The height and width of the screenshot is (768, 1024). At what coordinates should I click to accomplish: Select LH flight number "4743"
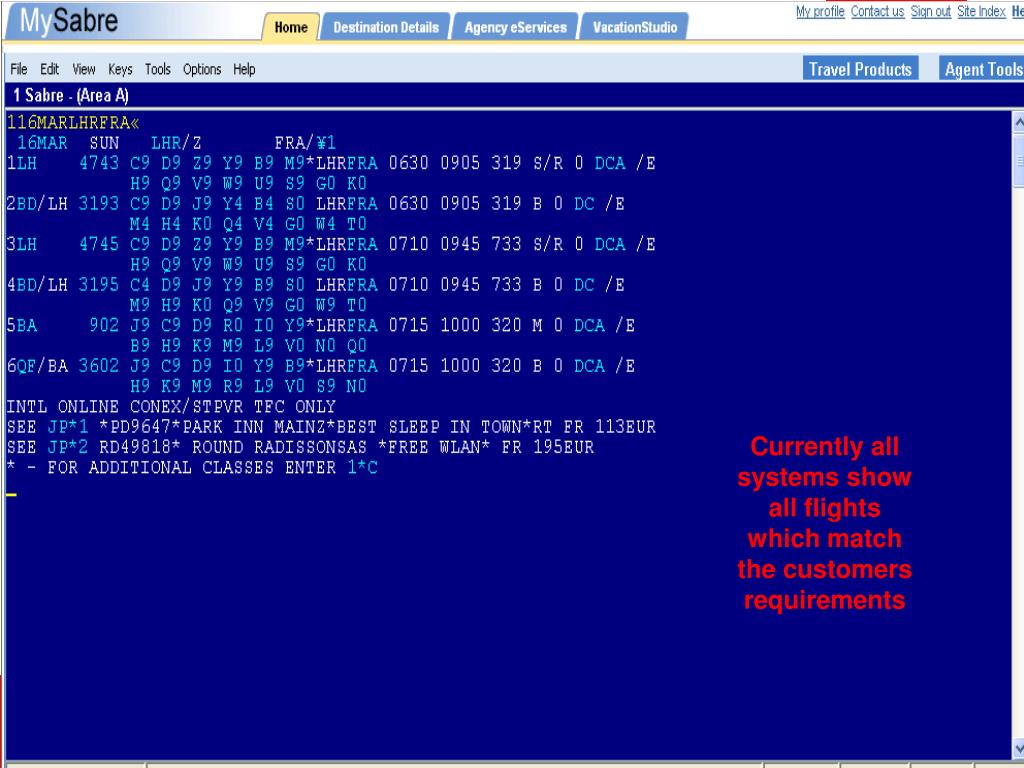(x=99, y=163)
